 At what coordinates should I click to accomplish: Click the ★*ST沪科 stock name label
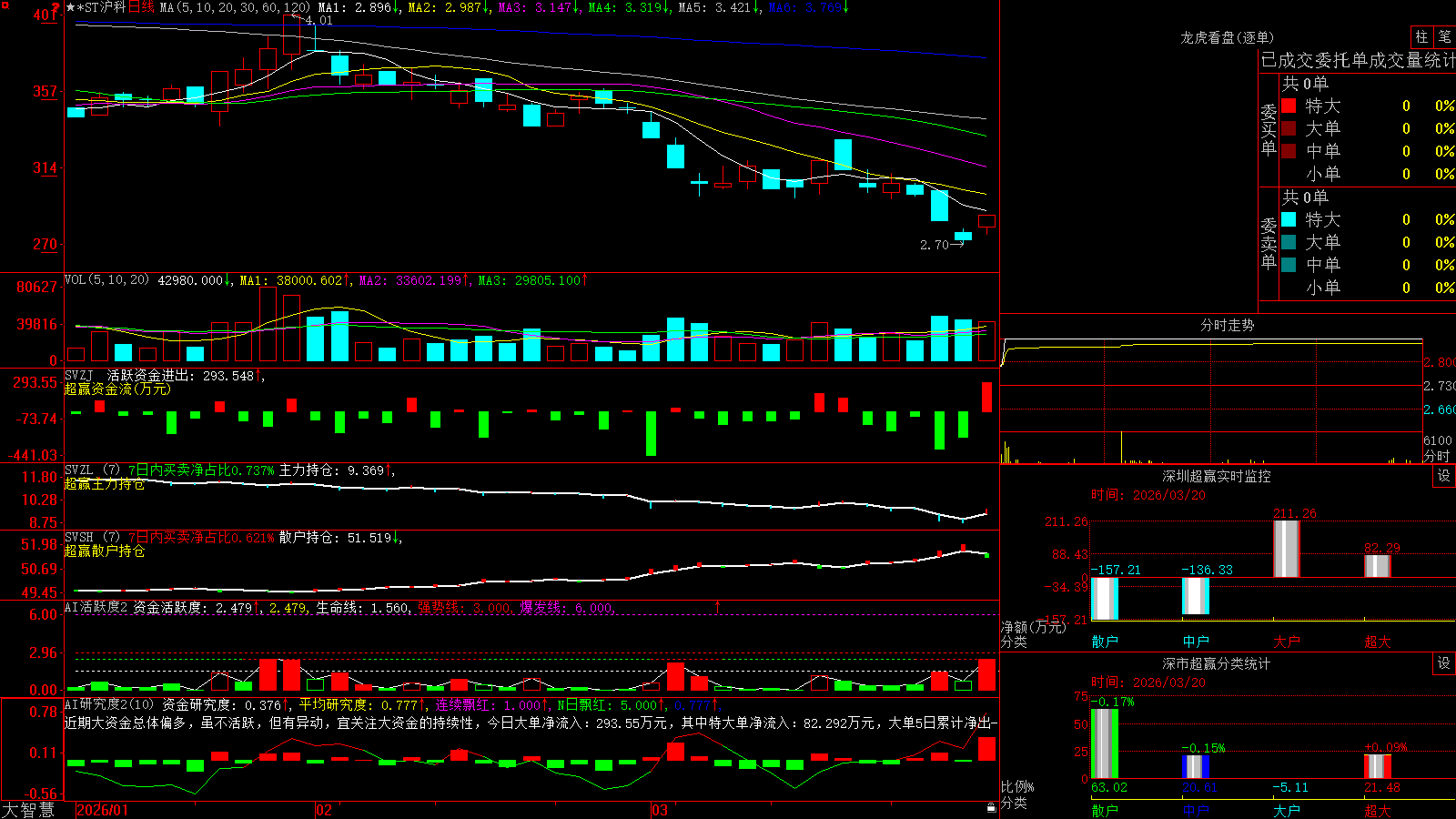tap(96, 7)
